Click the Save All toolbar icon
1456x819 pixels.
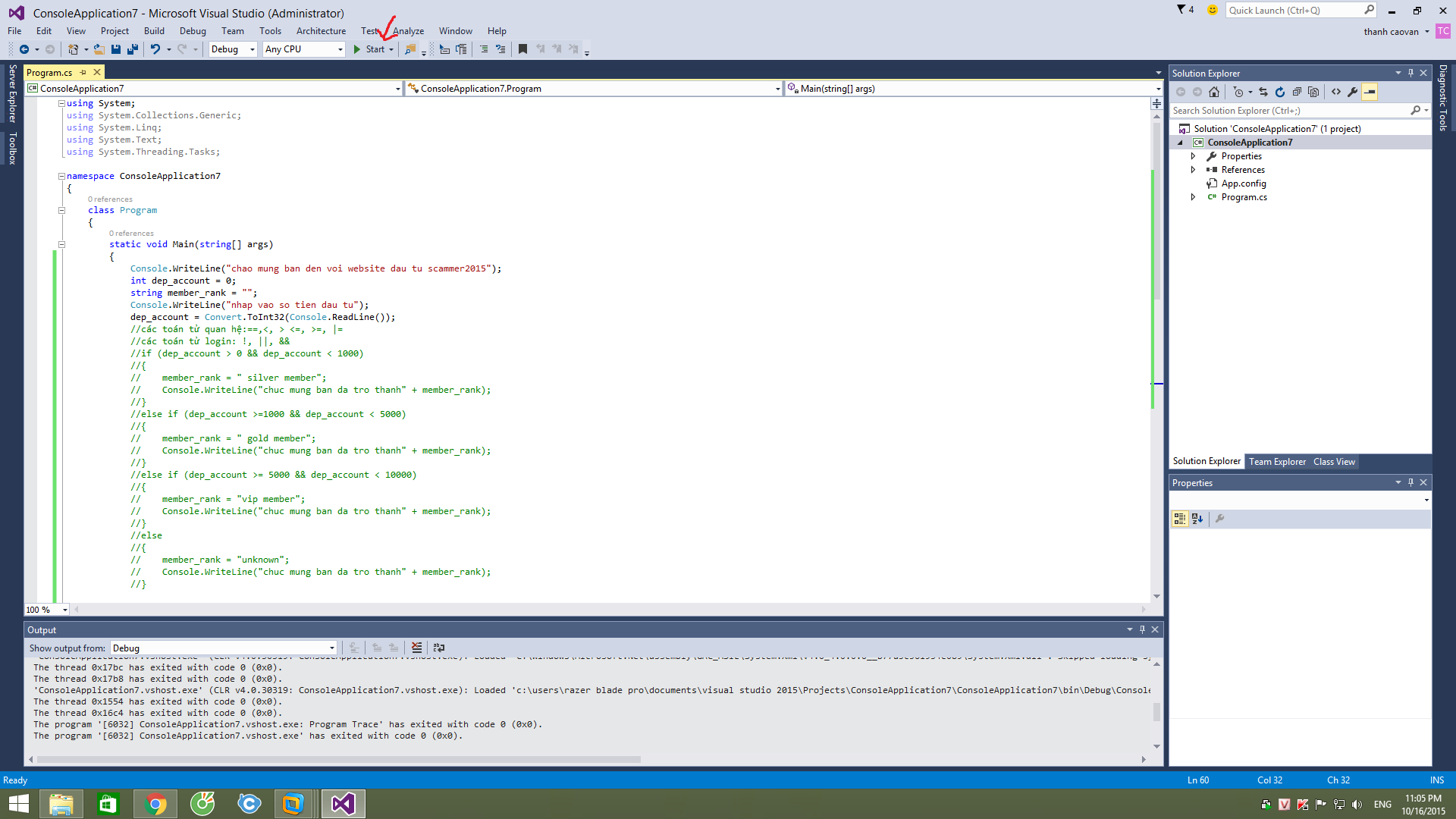tap(133, 49)
